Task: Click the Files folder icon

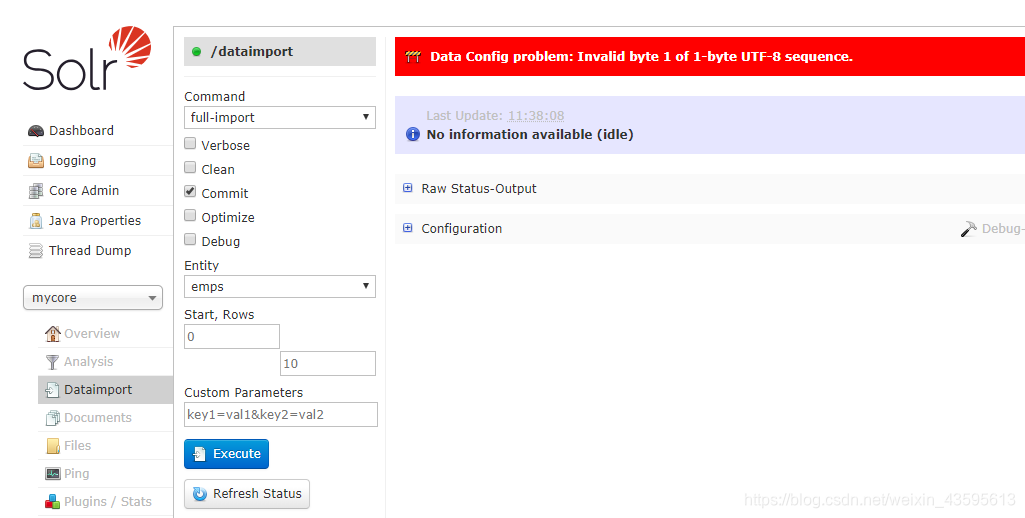Action: click(53, 446)
